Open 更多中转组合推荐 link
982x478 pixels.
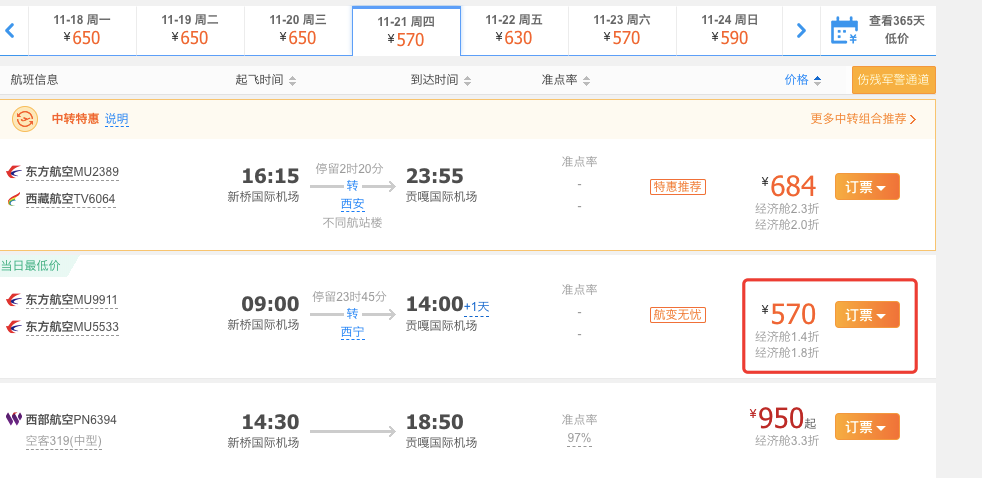[x=863, y=119]
